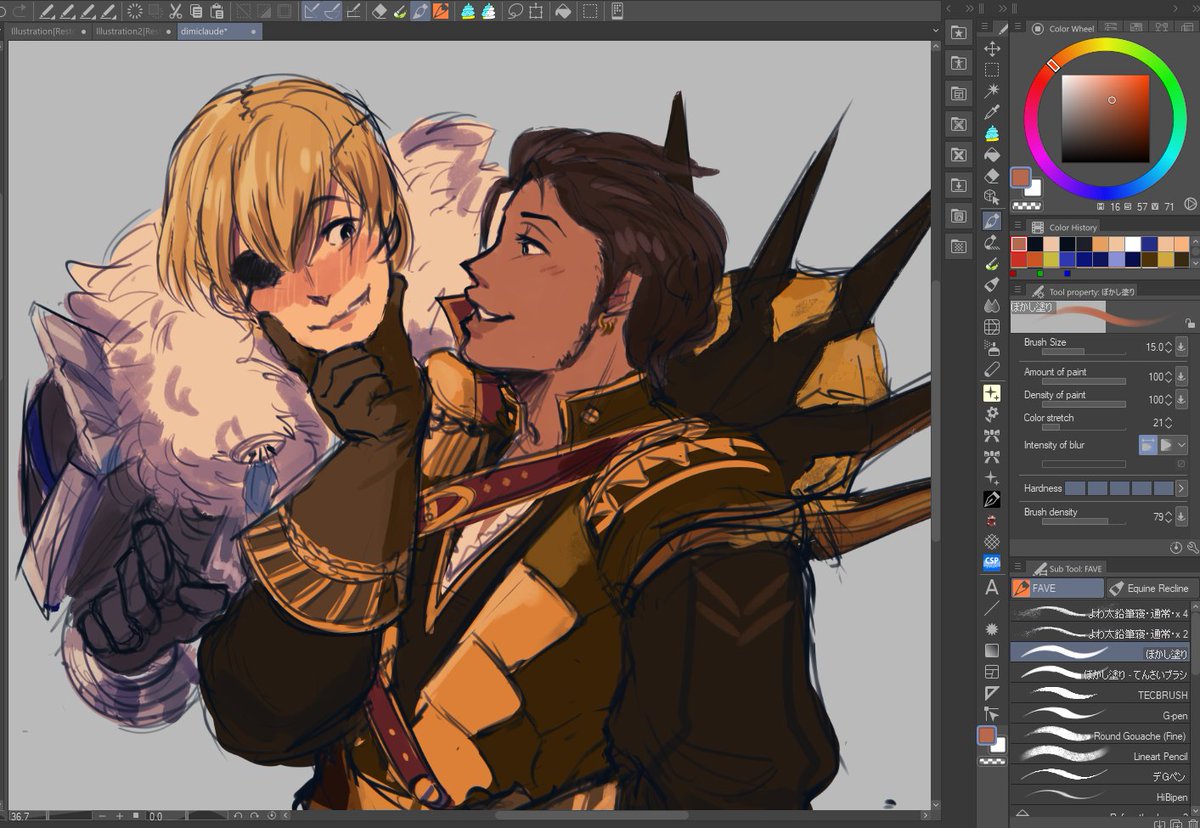Open Color Wheel palette menu
1200x828 pixels.
pos(1016,28)
